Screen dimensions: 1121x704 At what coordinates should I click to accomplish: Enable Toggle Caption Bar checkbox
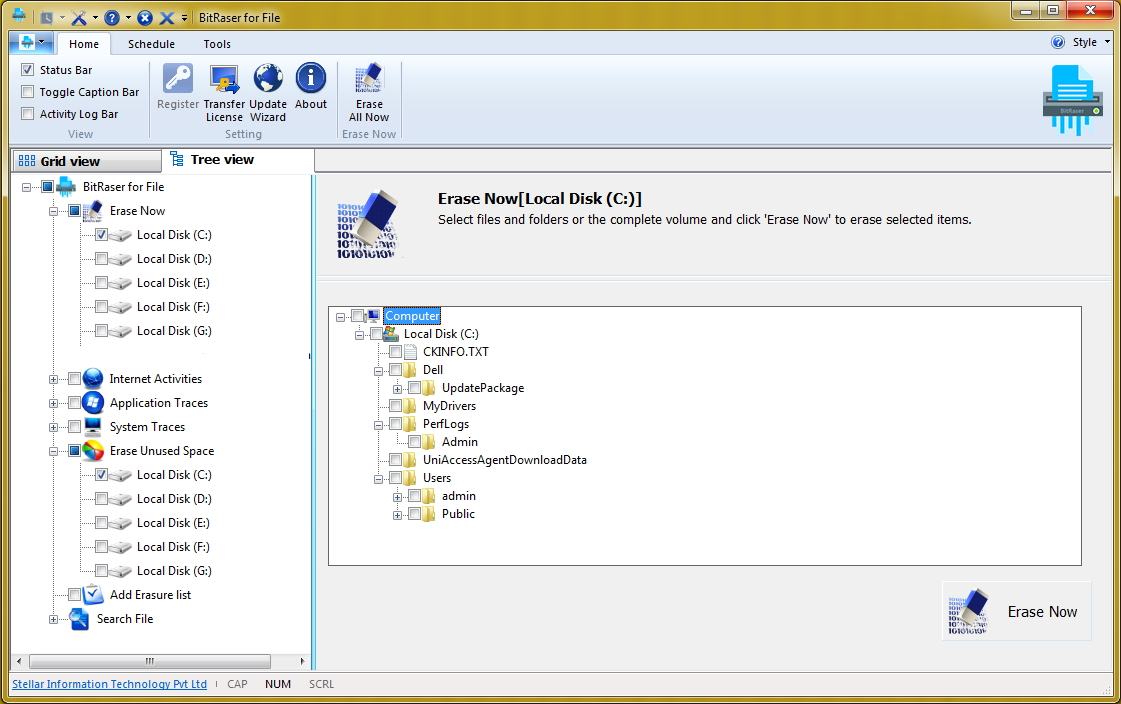(x=28, y=91)
